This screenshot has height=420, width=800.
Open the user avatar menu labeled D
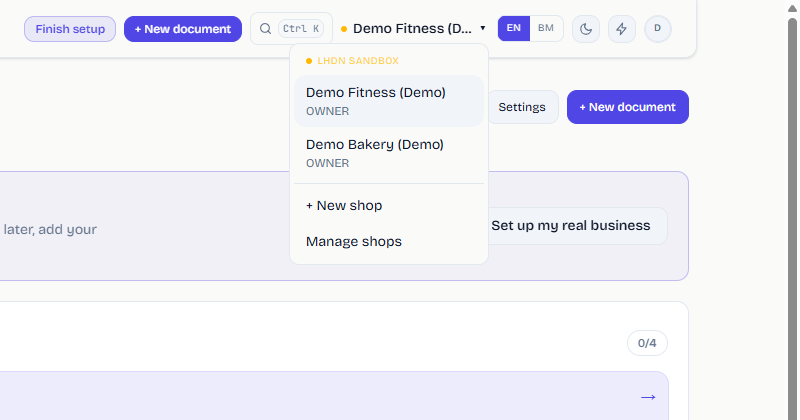[x=658, y=29]
